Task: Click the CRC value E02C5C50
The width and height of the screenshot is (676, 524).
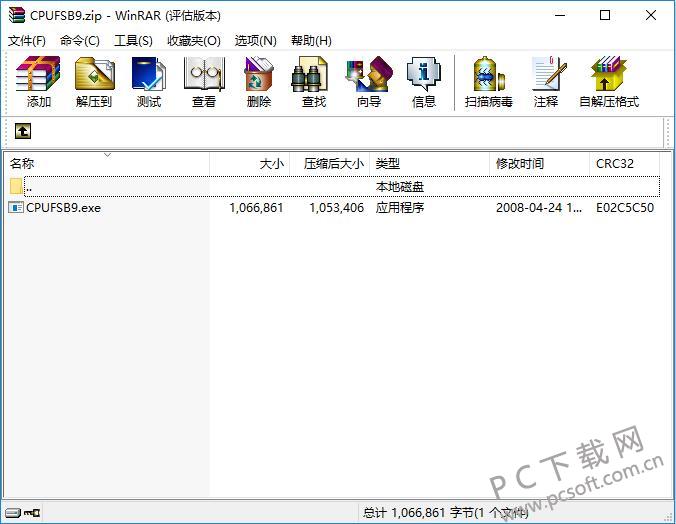Action: pos(625,207)
